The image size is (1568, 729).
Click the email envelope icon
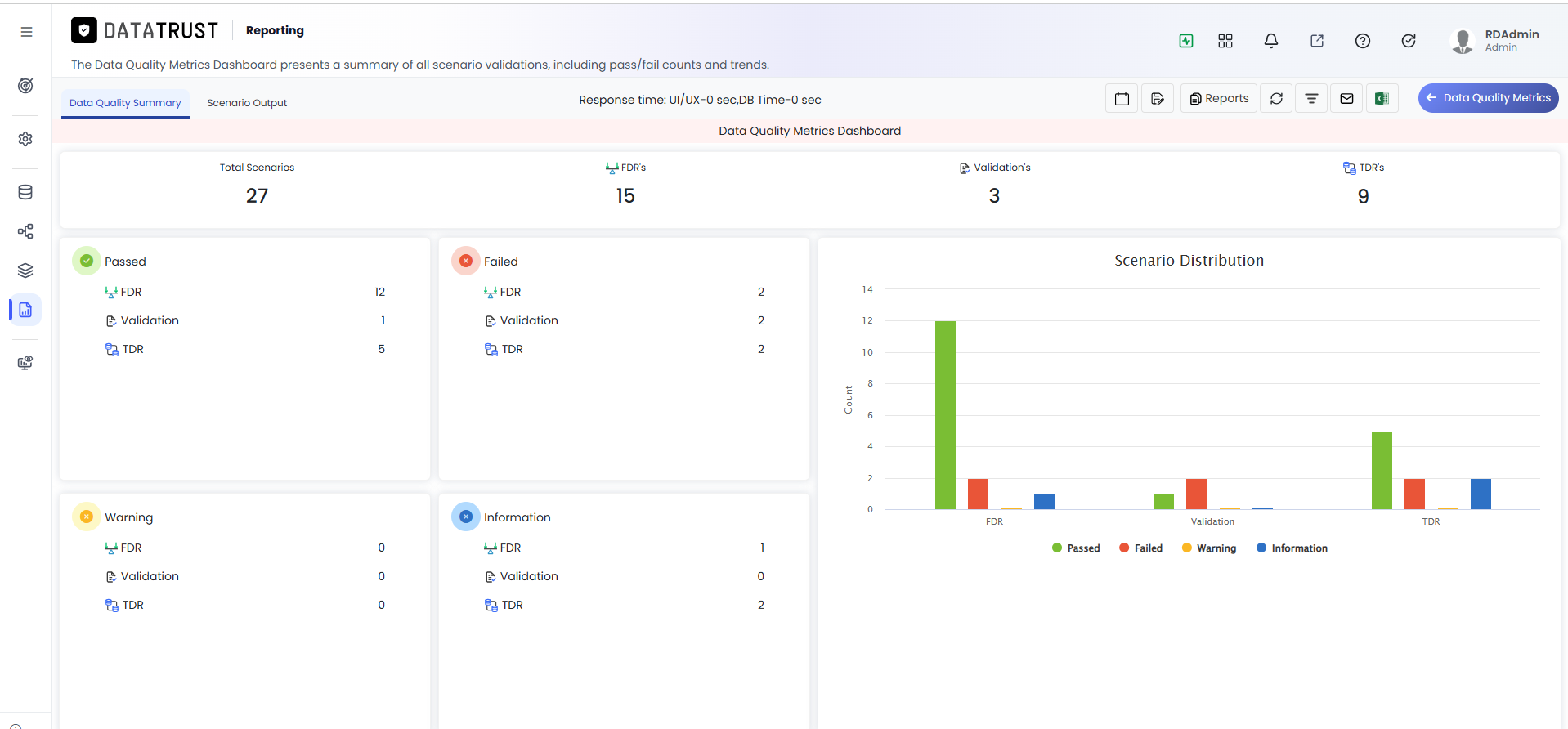1346,99
